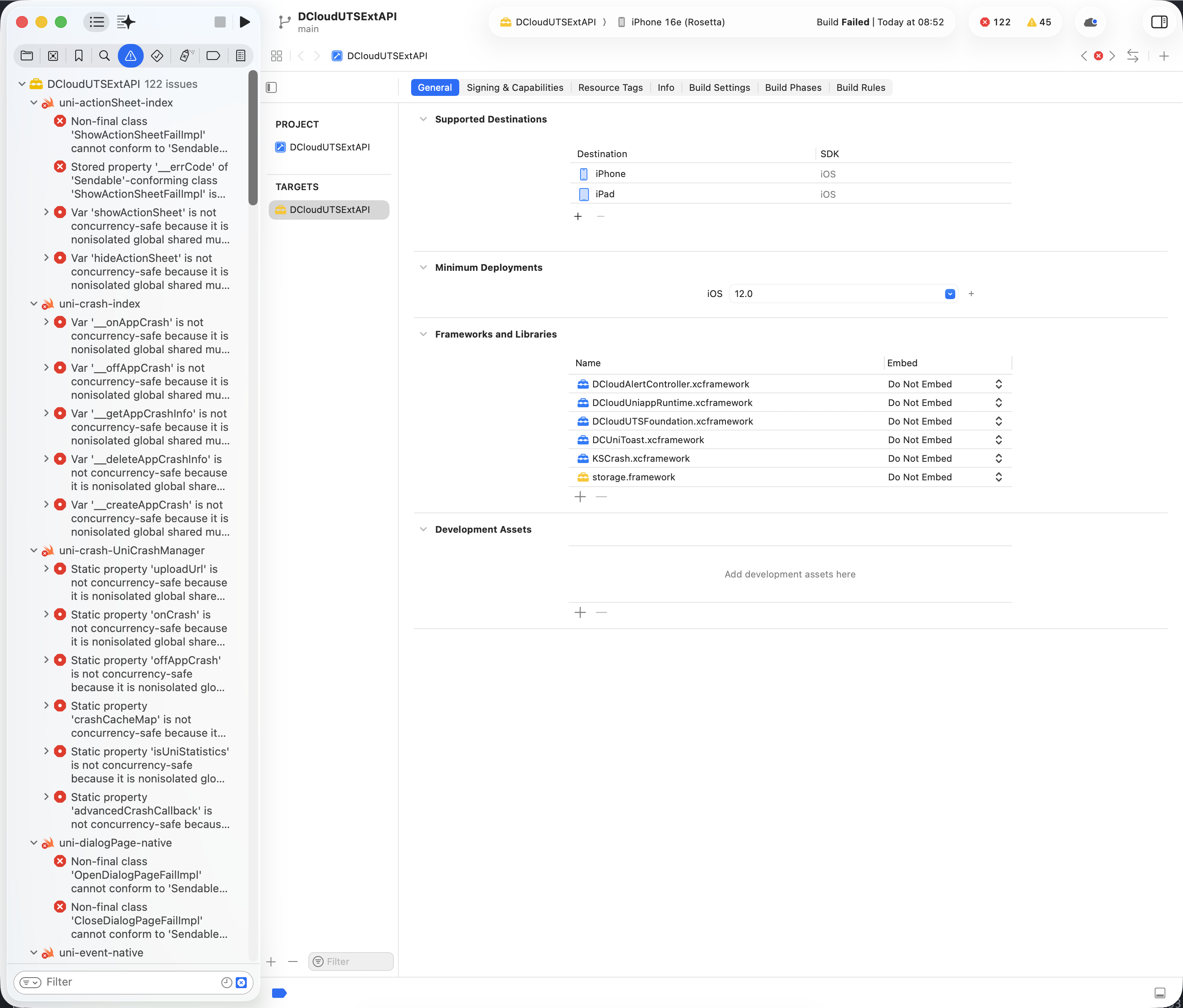Viewport: 1183px width, 1008px height.
Task: Open the Xcode Cloud status icon
Action: pyautogui.click(x=1090, y=22)
